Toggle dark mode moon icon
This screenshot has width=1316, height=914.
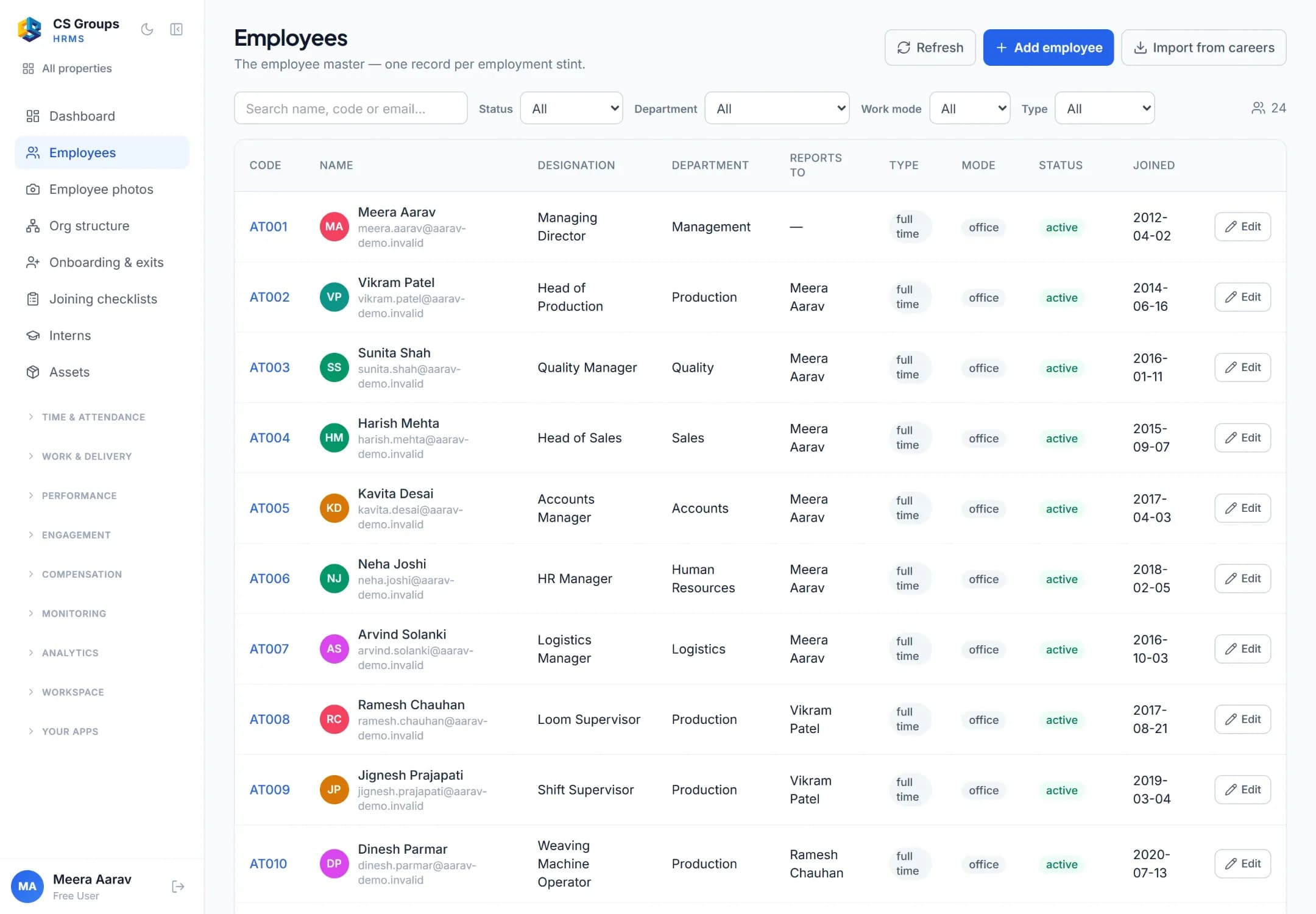[147, 29]
